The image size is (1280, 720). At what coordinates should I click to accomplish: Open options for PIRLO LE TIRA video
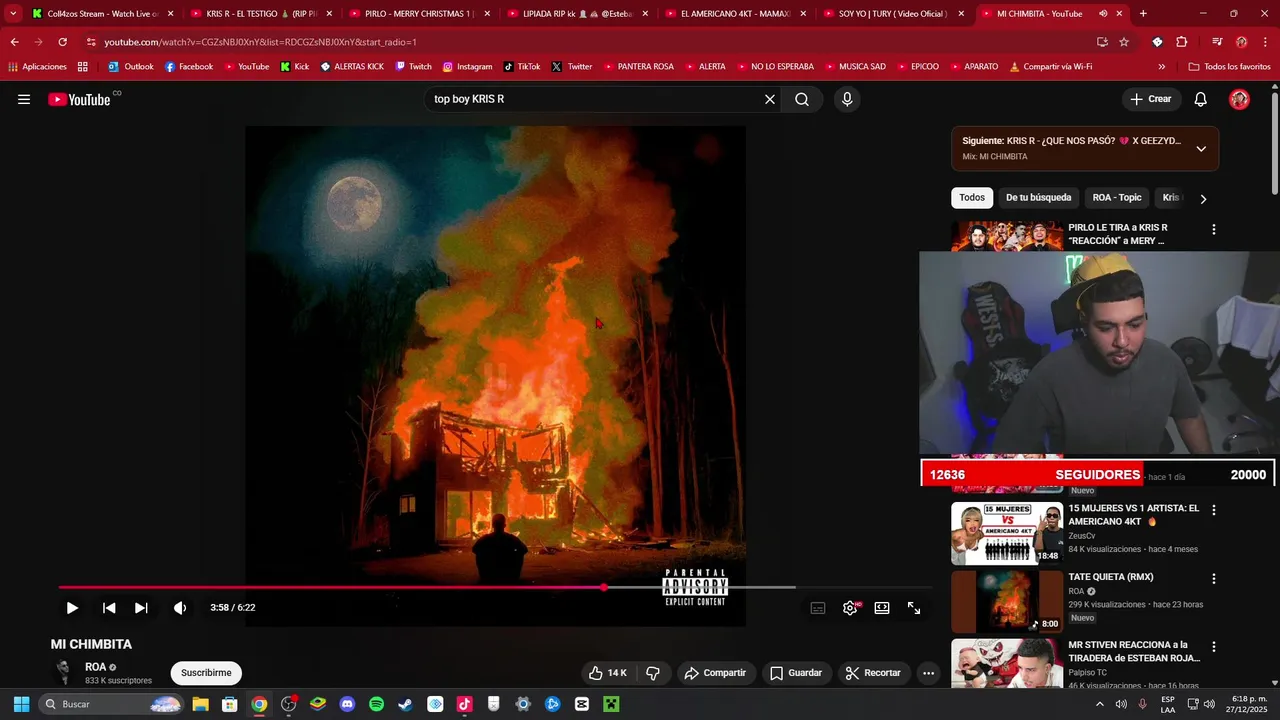(1214, 230)
